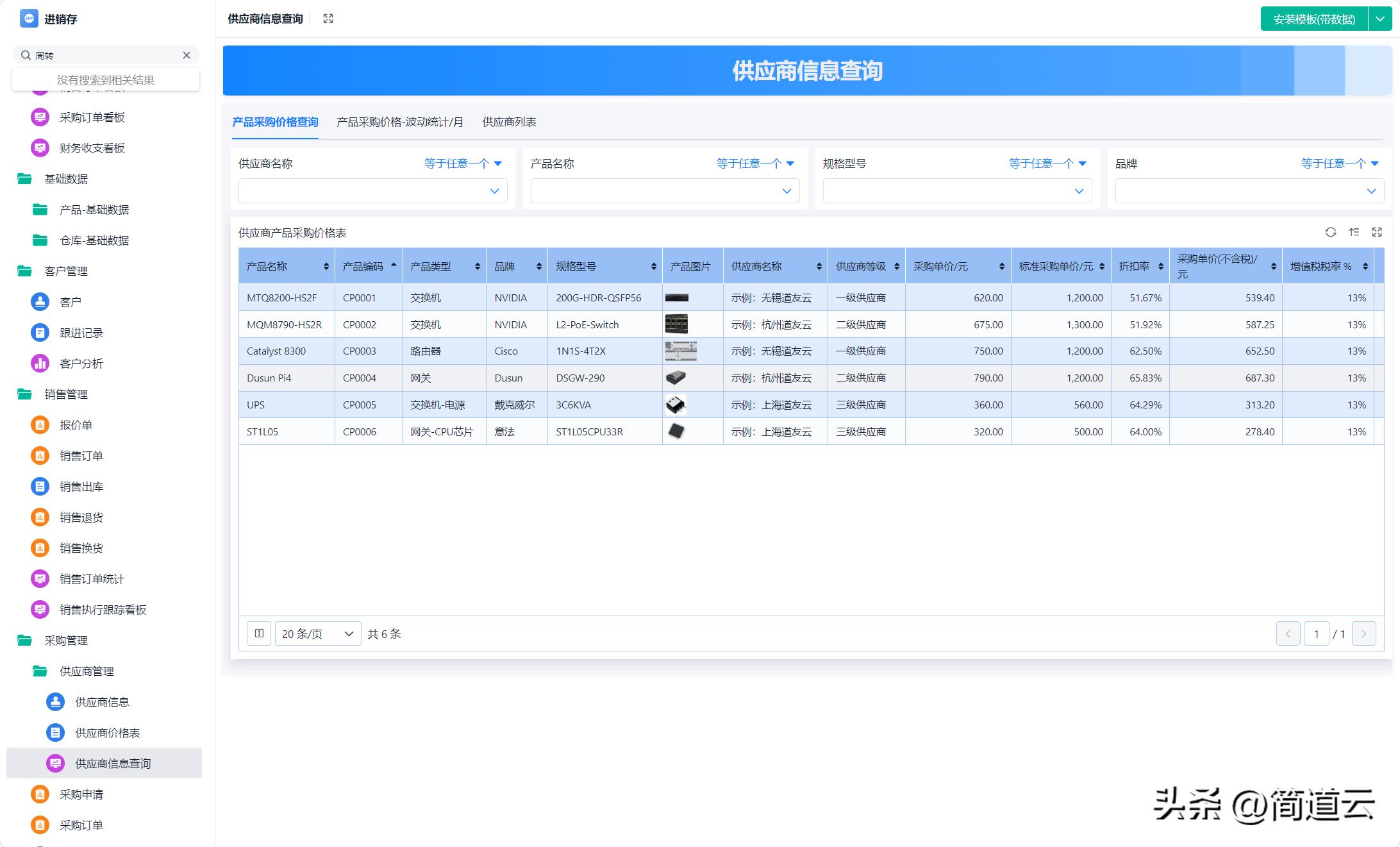The height and width of the screenshot is (847, 1400).
Task: Open 销售出库 from the sidebar
Action: tap(81, 487)
